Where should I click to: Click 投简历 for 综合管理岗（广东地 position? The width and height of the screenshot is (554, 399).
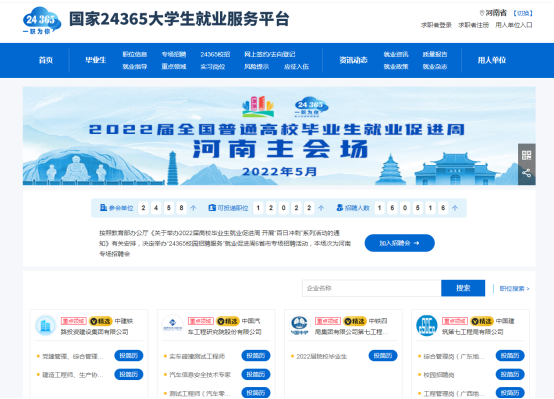pyautogui.click(x=510, y=356)
